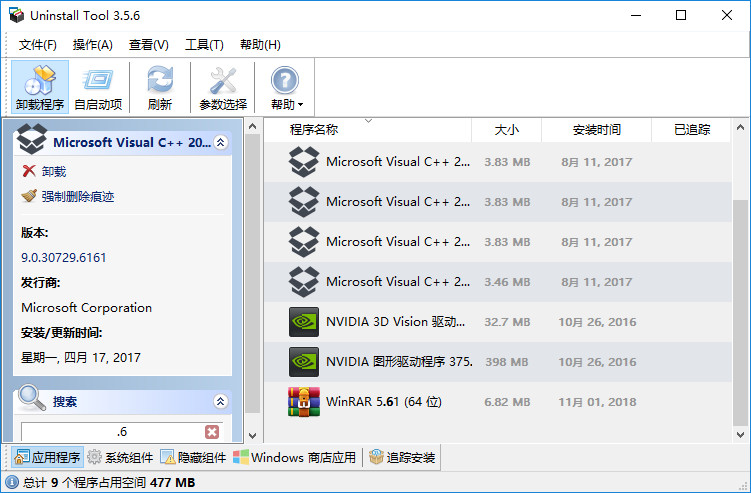The width and height of the screenshot is (751, 493).
Task: Sort by the 已追踪 column header
Action: pos(691,130)
